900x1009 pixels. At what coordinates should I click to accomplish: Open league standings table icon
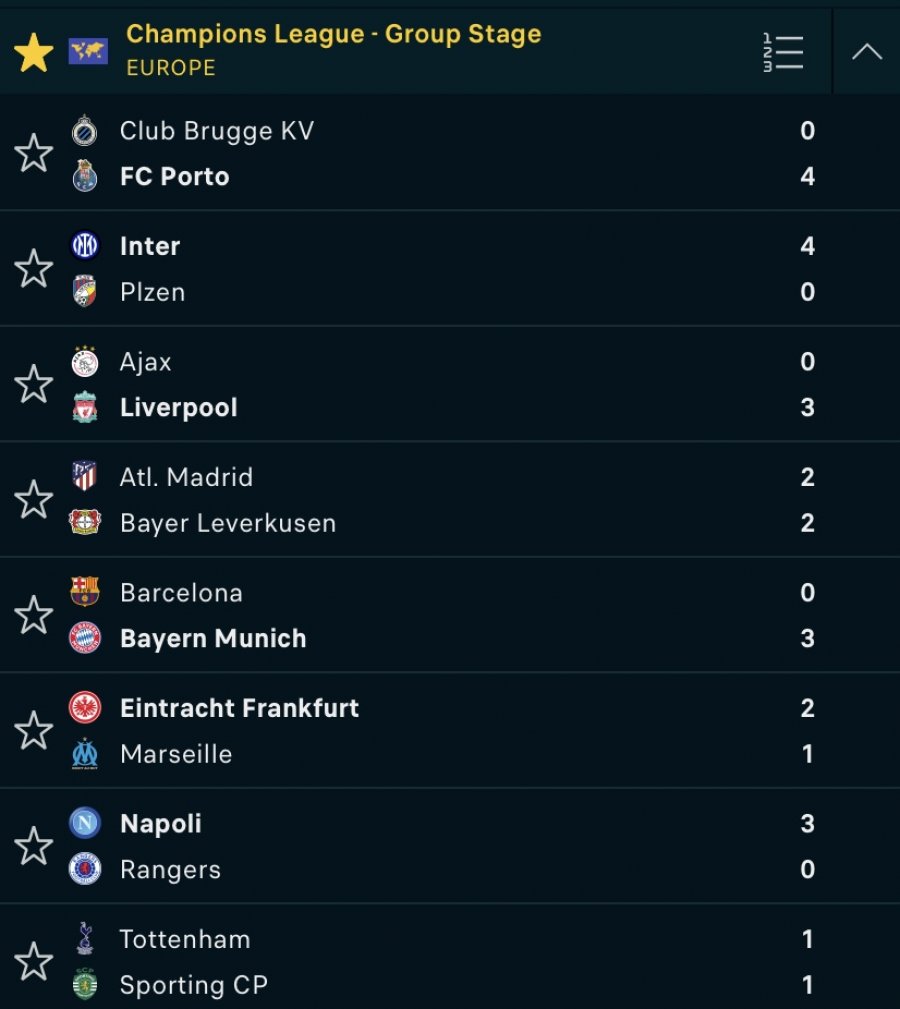pyautogui.click(x=783, y=52)
